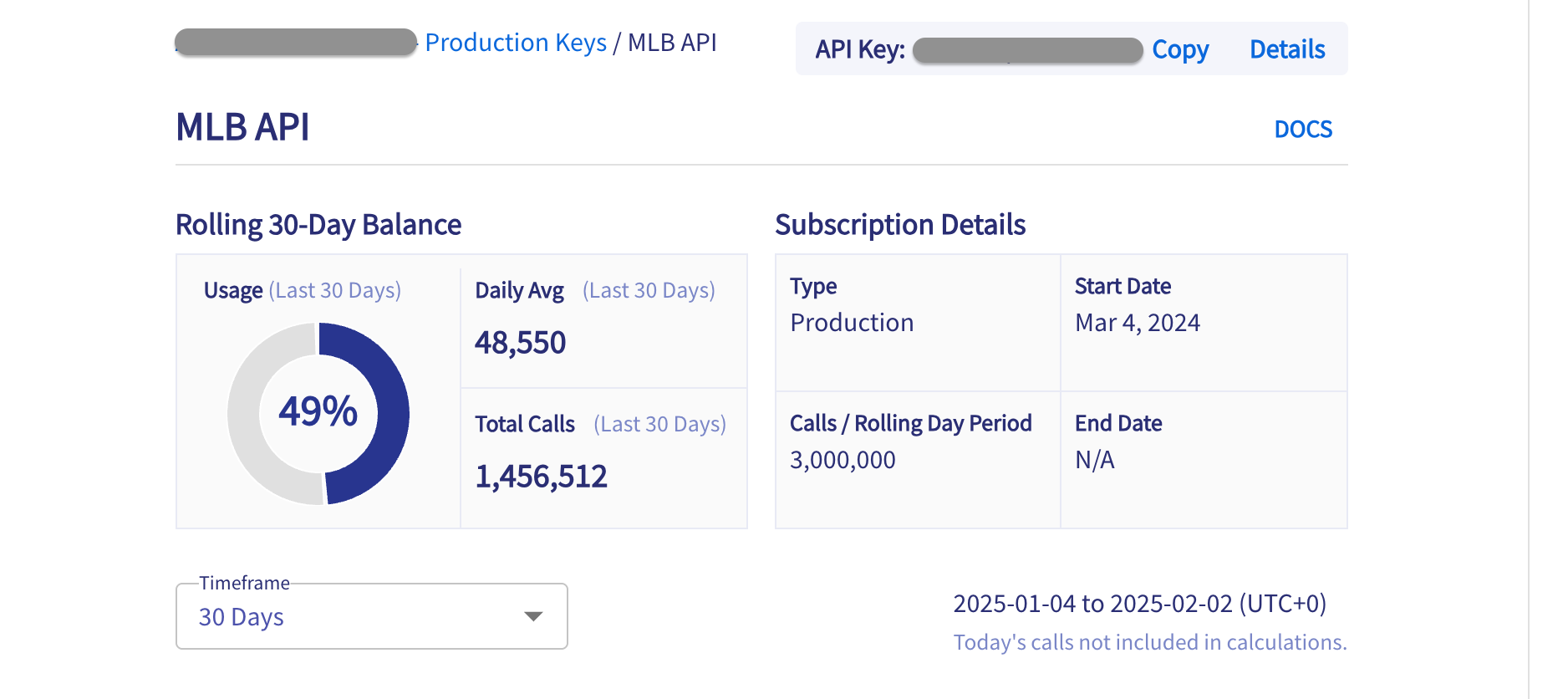Click the End Date label
1568x699 pixels.
pyautogui.click(x=1118, y=423)
